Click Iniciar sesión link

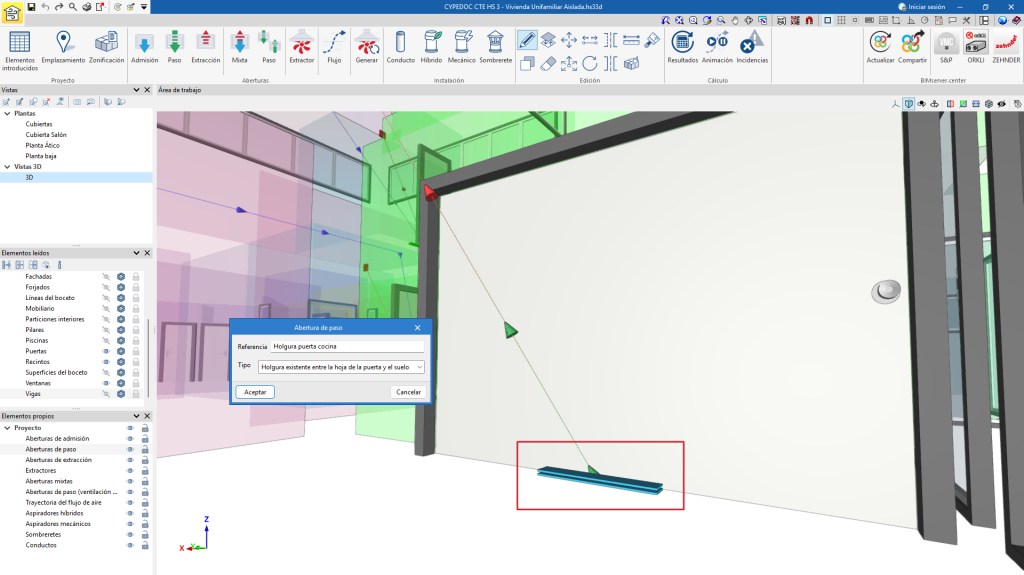[921, 7]
